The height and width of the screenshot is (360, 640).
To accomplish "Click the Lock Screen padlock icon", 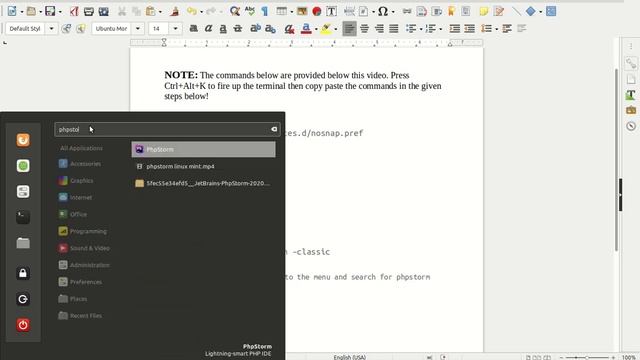I will click(x=23, y=273).
